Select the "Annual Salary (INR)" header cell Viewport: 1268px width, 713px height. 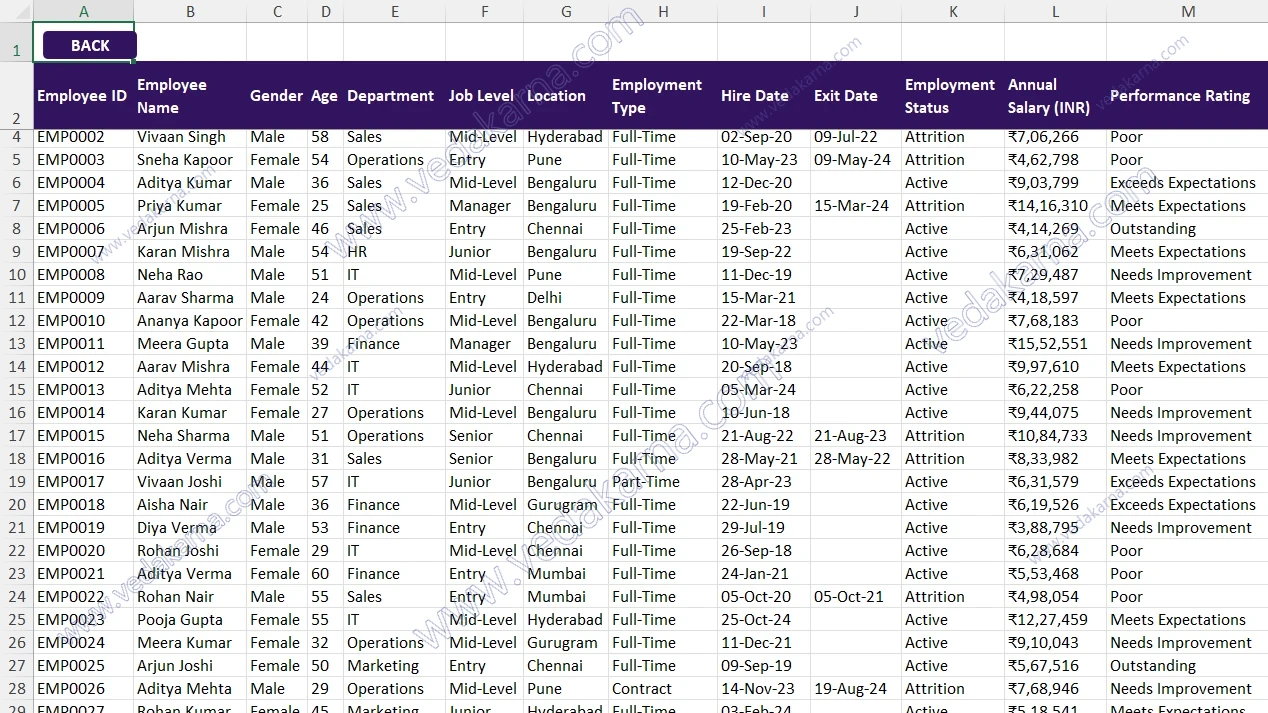coord(1056,96)
